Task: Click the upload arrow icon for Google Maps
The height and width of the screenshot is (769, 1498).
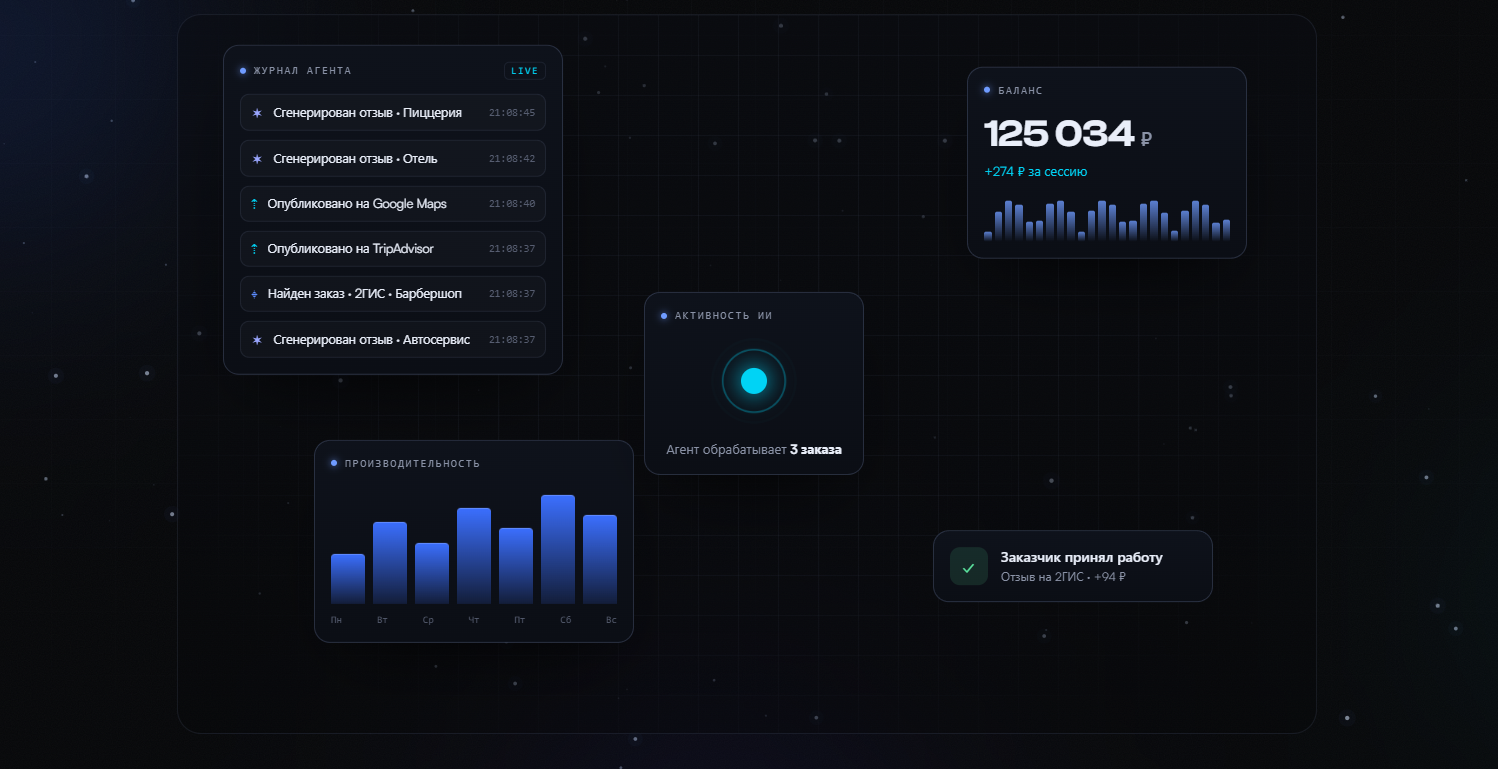Action: pos(254,204)
